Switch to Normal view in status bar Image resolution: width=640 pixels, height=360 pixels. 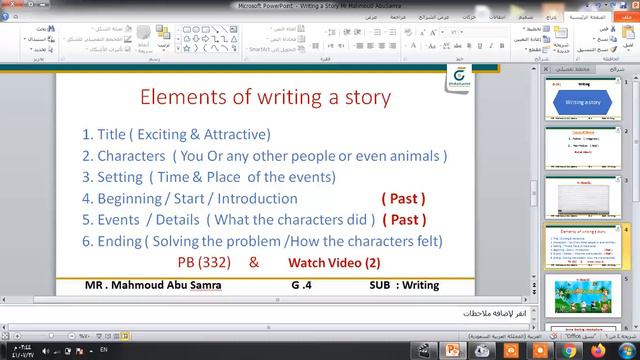click(x=125, y=336)
